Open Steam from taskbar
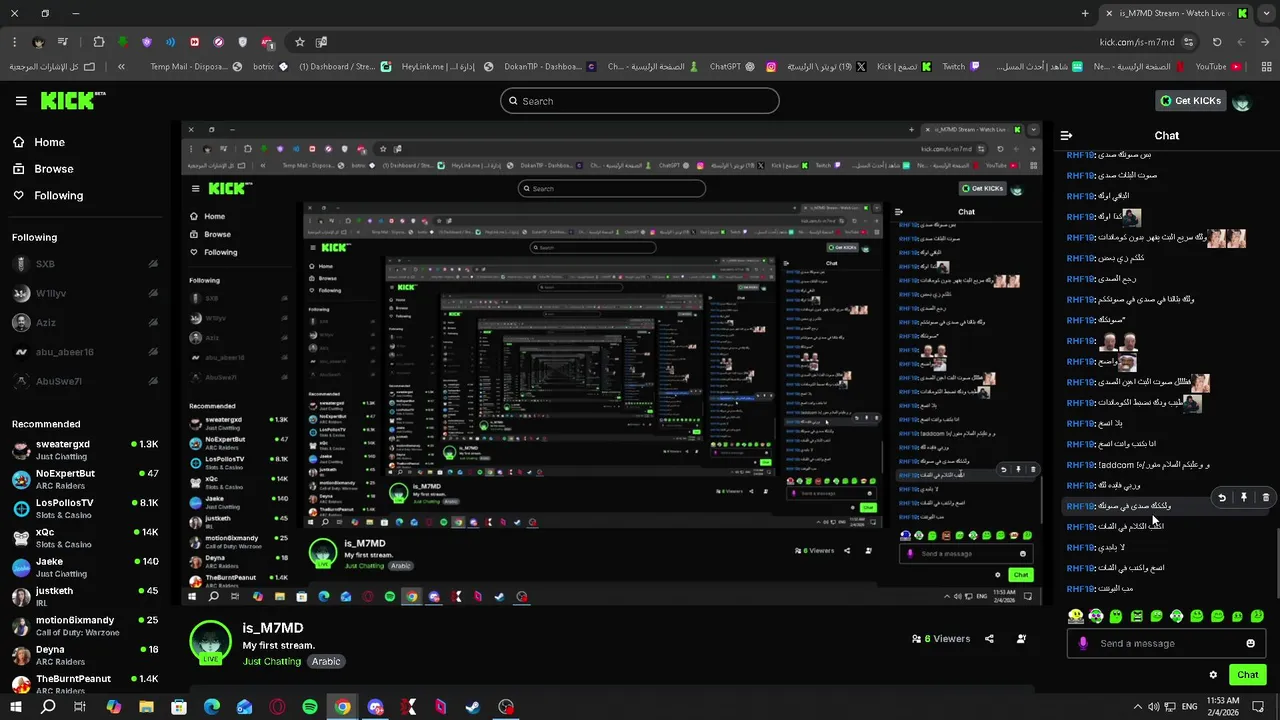 coord(473,707)
